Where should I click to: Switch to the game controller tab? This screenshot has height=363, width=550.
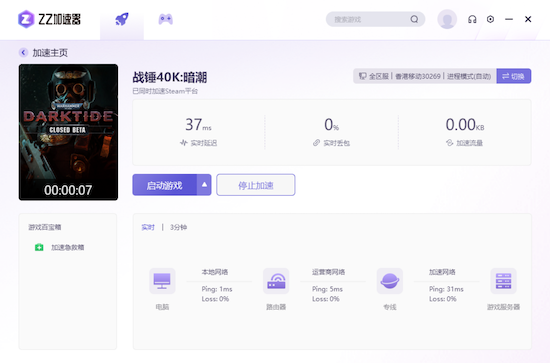166,19
